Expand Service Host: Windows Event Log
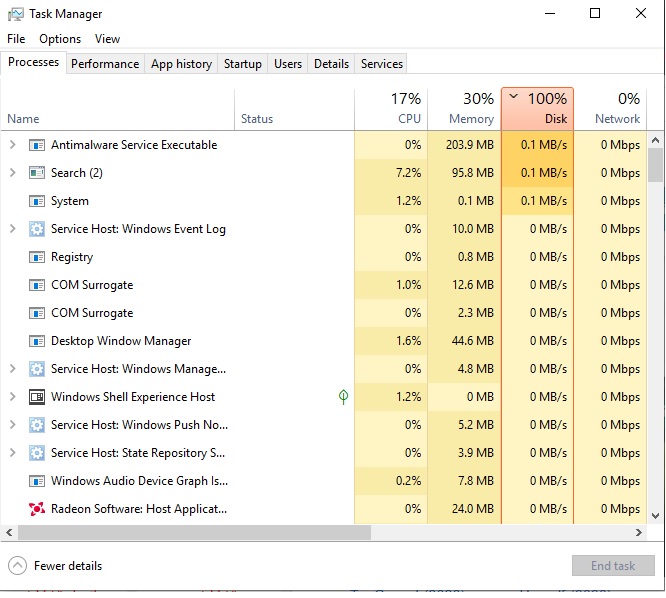The height and width of the screenshot is (598, 666). (13, 229)
